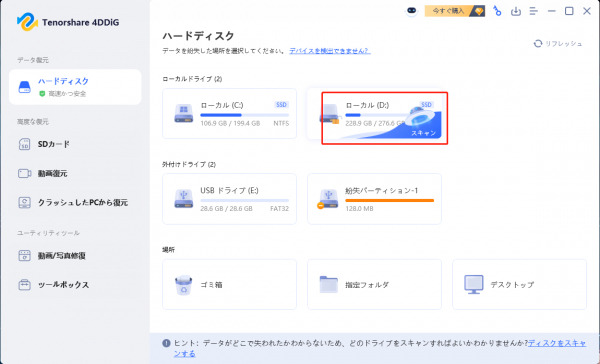The width and height of the screenshot is (600, 364).
Task: Click the SD card icon in sidebar
Action: (24, 144)
